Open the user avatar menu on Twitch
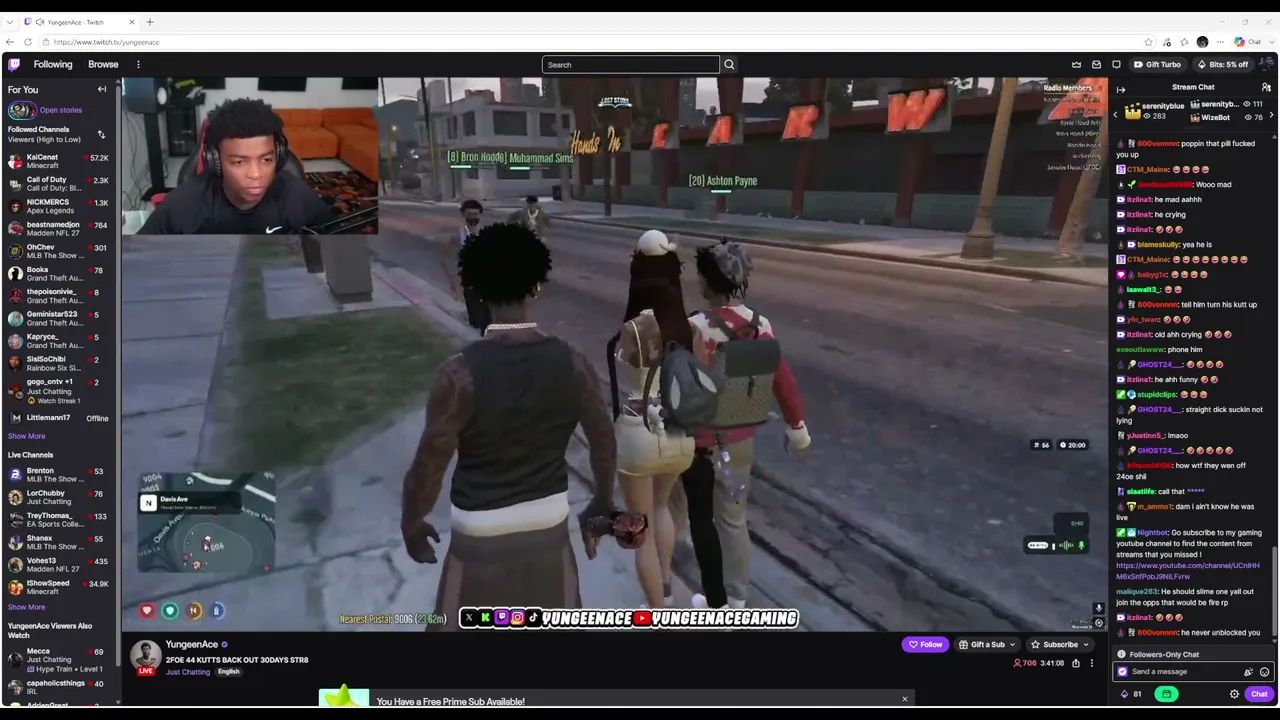This screenshot has height=720, width=1280. [x=1266, y=64]
